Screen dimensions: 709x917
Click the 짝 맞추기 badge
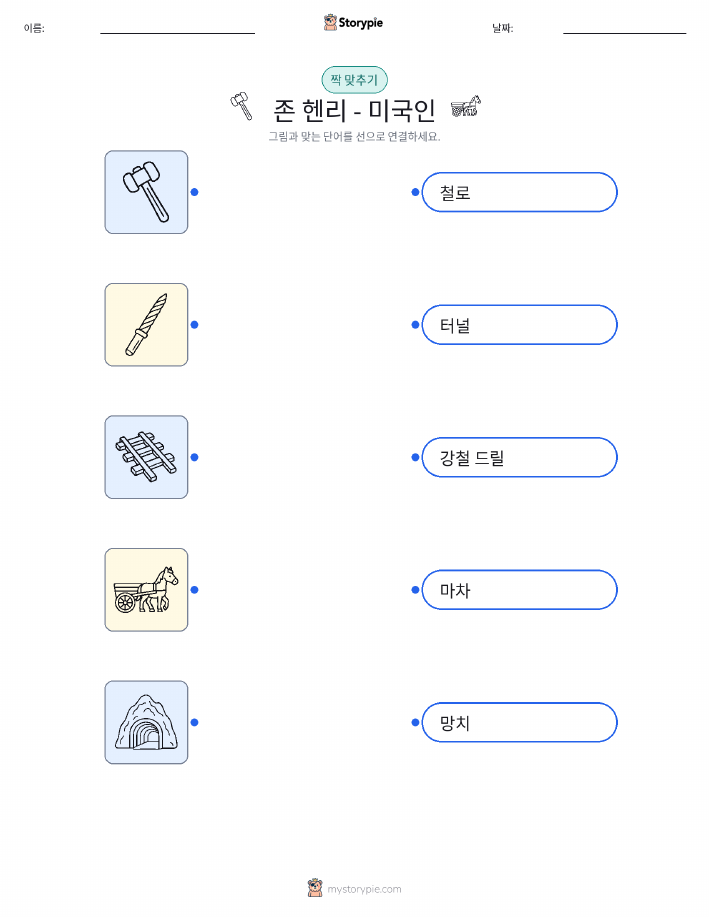pyautogui.click(x=354, y=80)
